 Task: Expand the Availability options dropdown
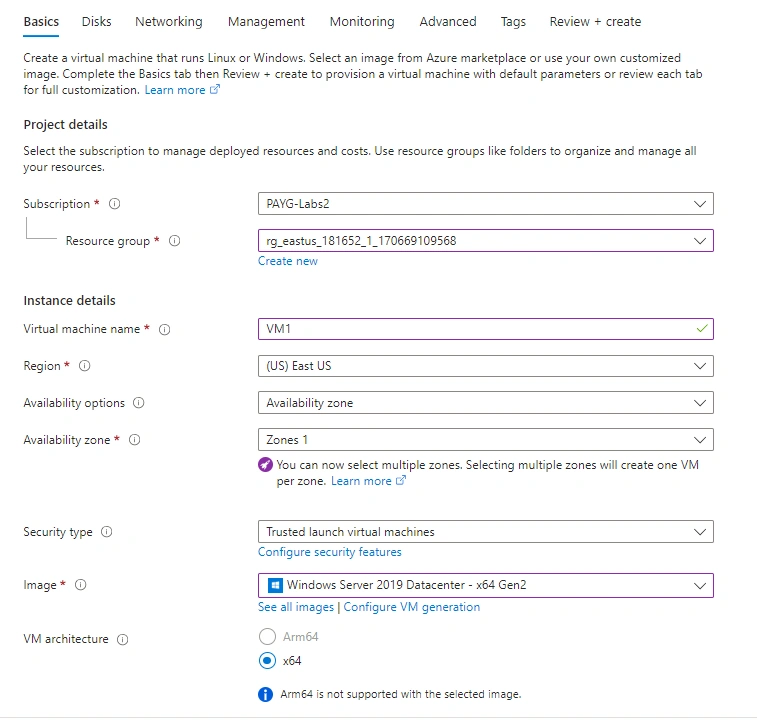(x=486, y=403)
